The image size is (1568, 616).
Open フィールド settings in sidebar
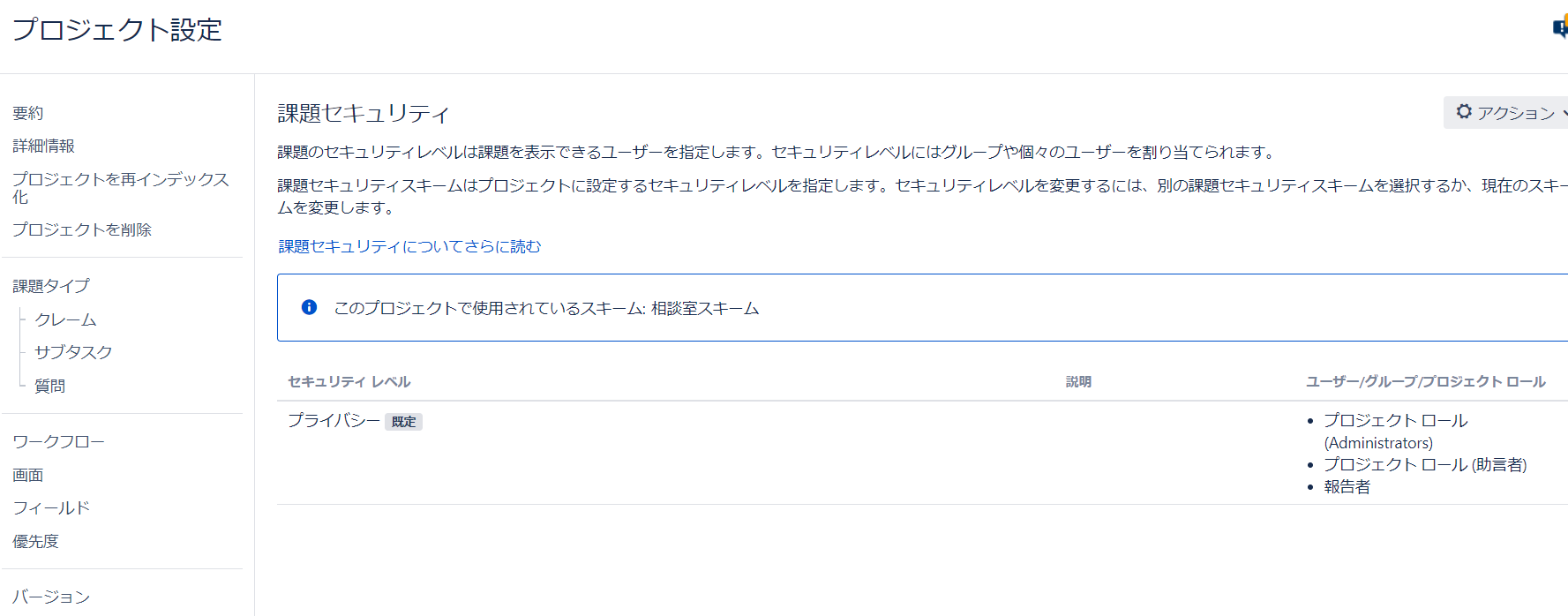[51, 507]
